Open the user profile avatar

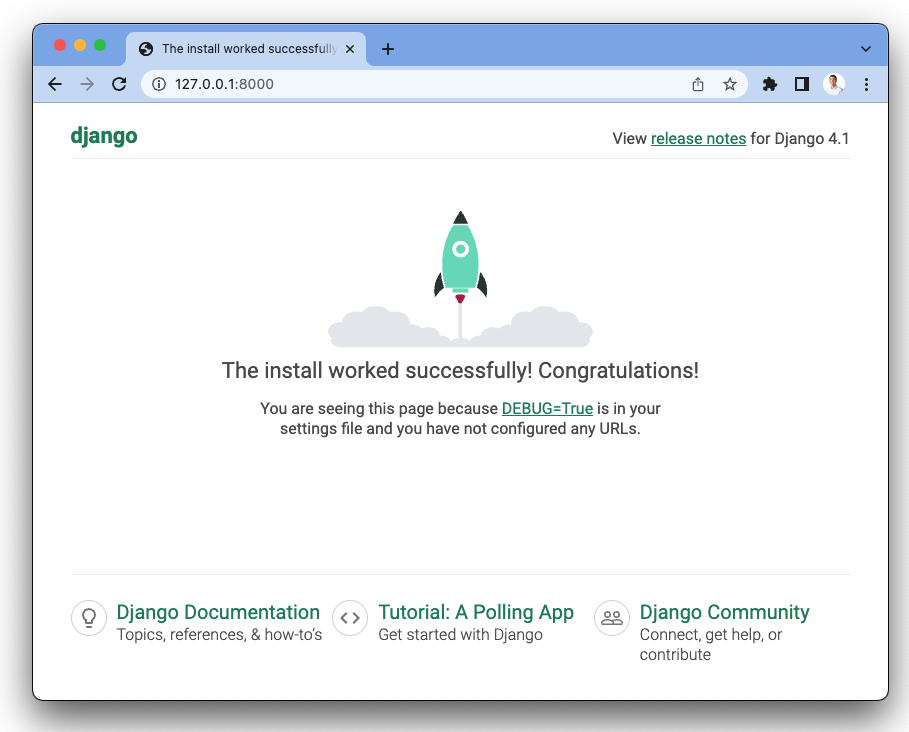click(834, 85)
